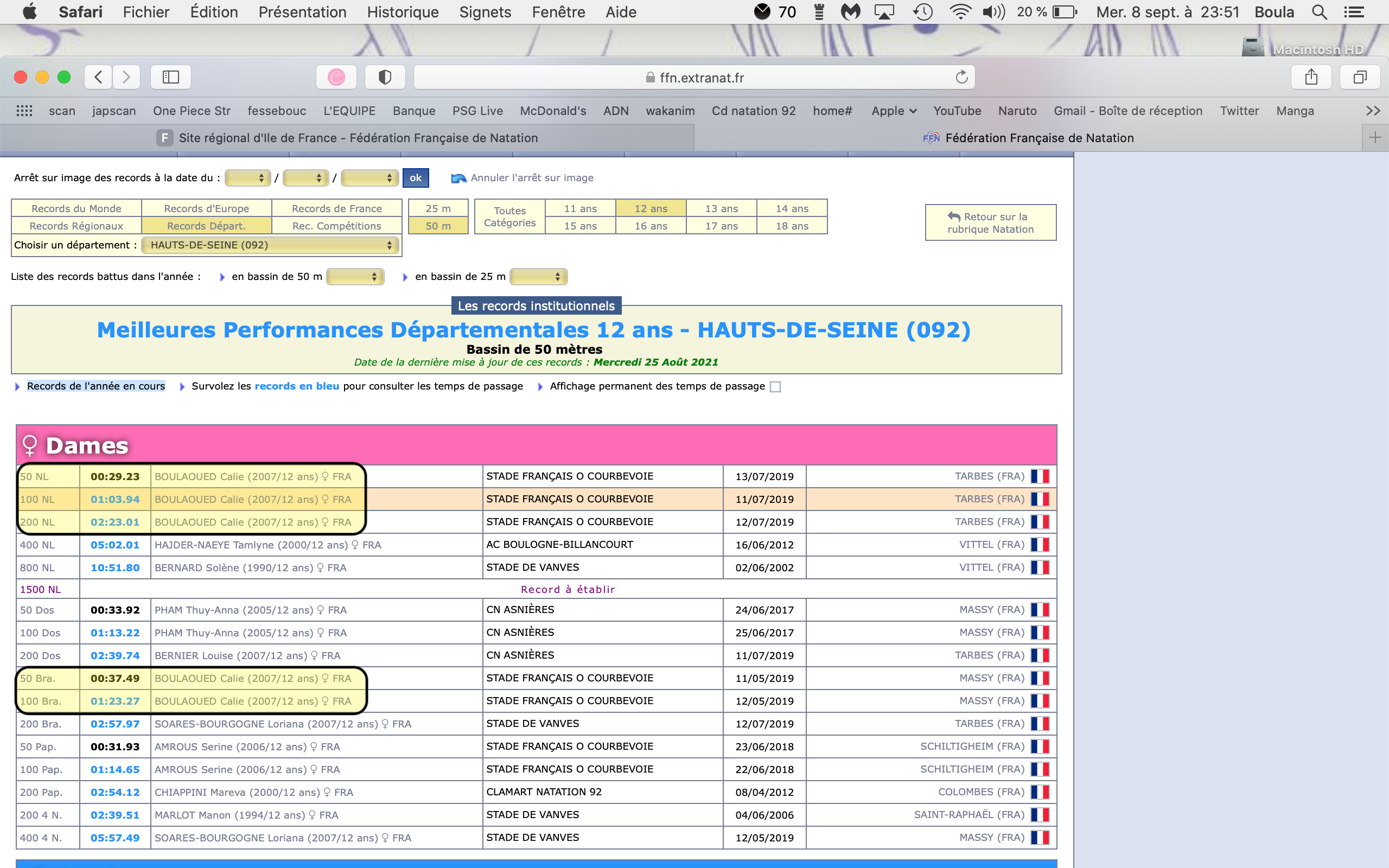
Task: Open Spotlight search in menu bar
Action: tap(1320, 12)
